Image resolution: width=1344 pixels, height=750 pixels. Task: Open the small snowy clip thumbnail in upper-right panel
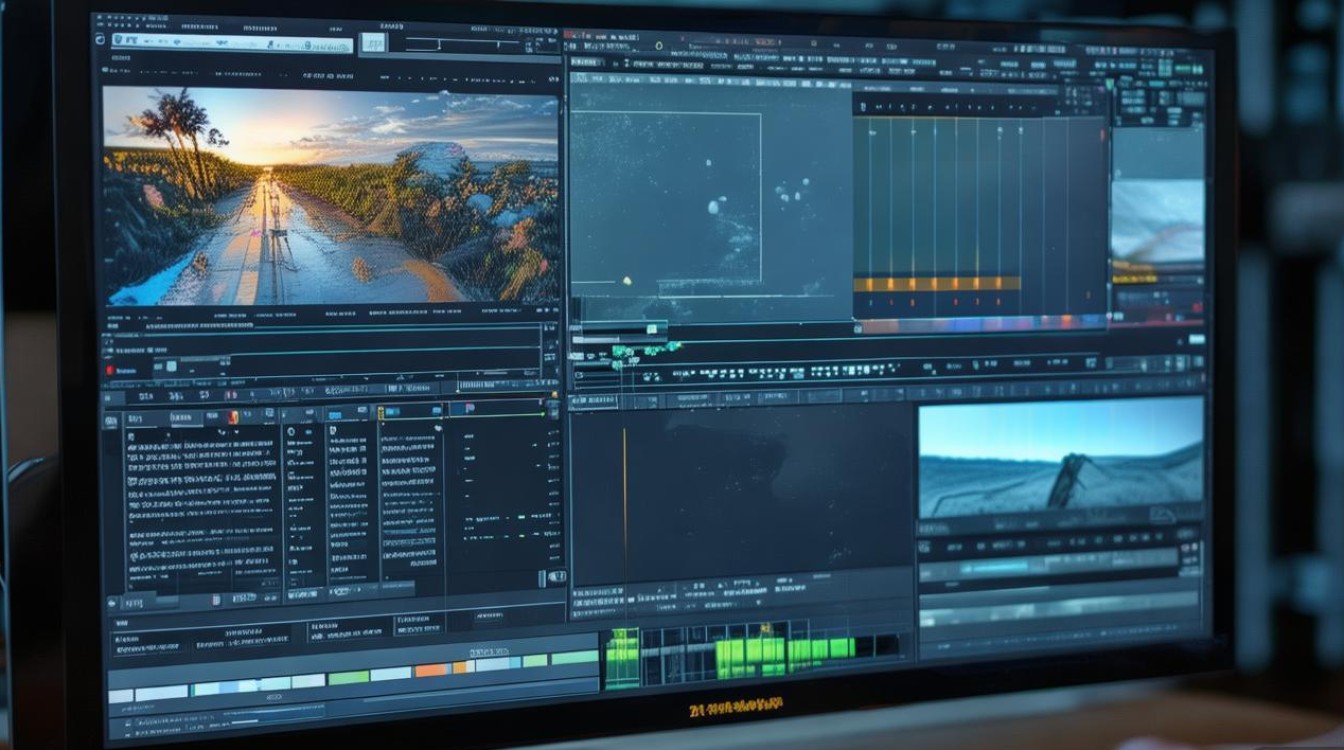(x=1157, y=221)
